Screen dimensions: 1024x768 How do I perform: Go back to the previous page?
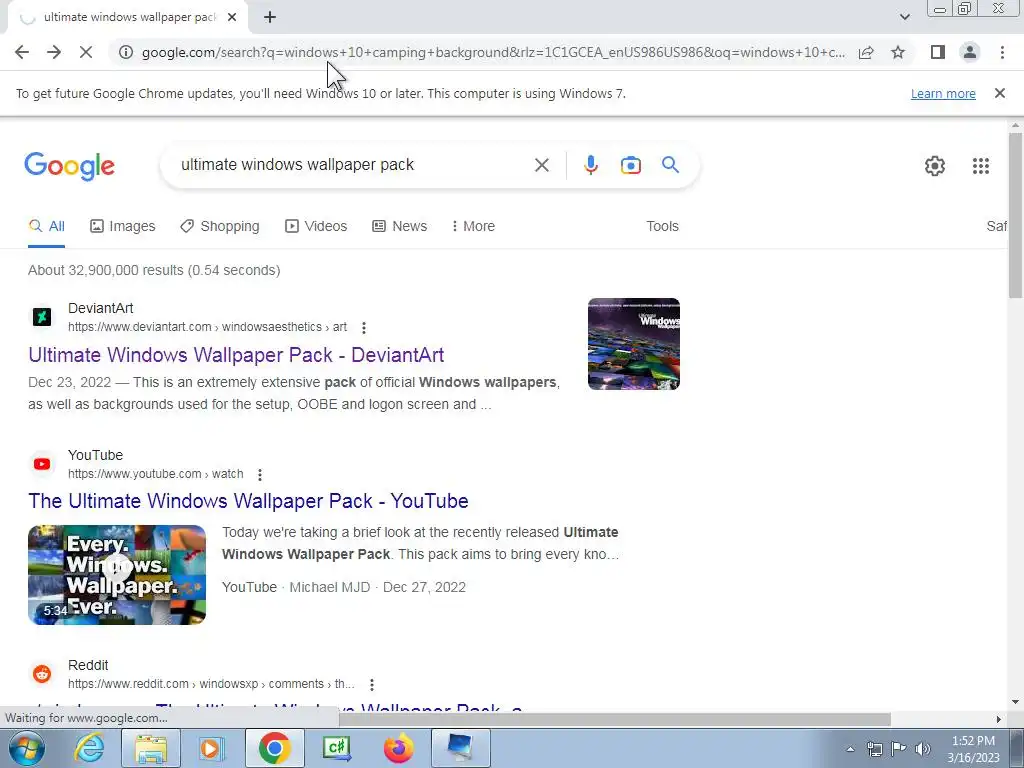tap(22, 52)
